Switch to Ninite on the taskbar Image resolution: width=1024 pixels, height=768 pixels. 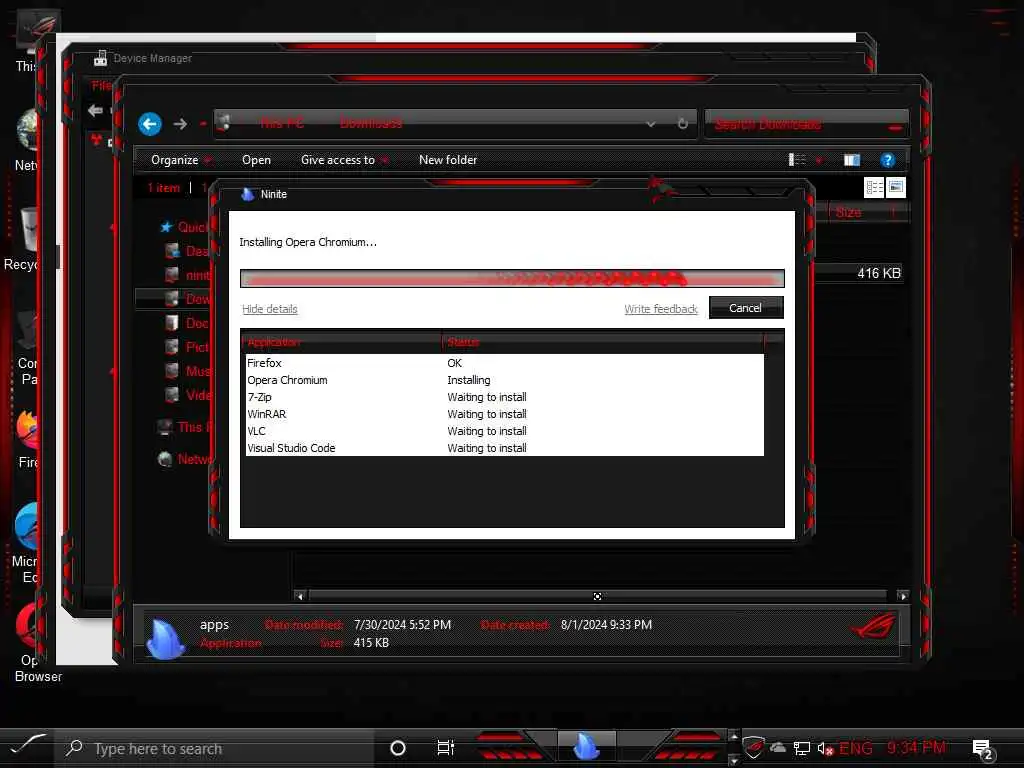586,746
